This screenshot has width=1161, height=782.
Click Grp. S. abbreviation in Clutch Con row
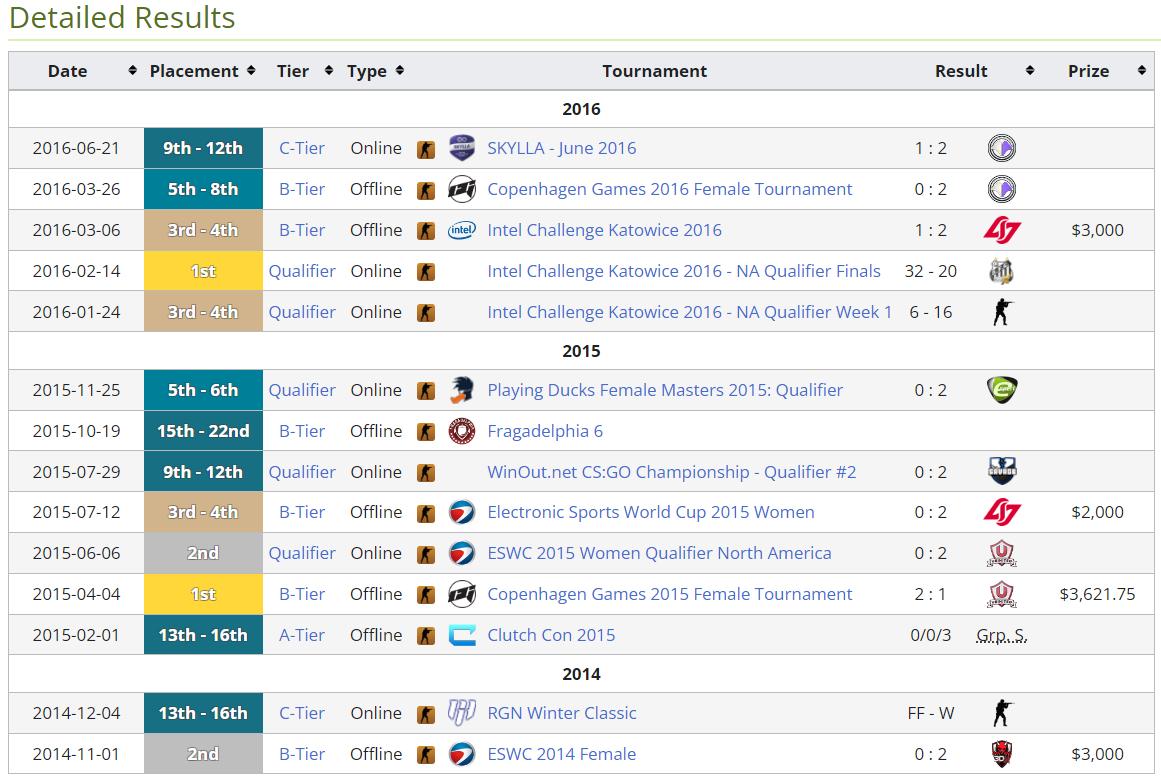click(x=1002, y=635)
